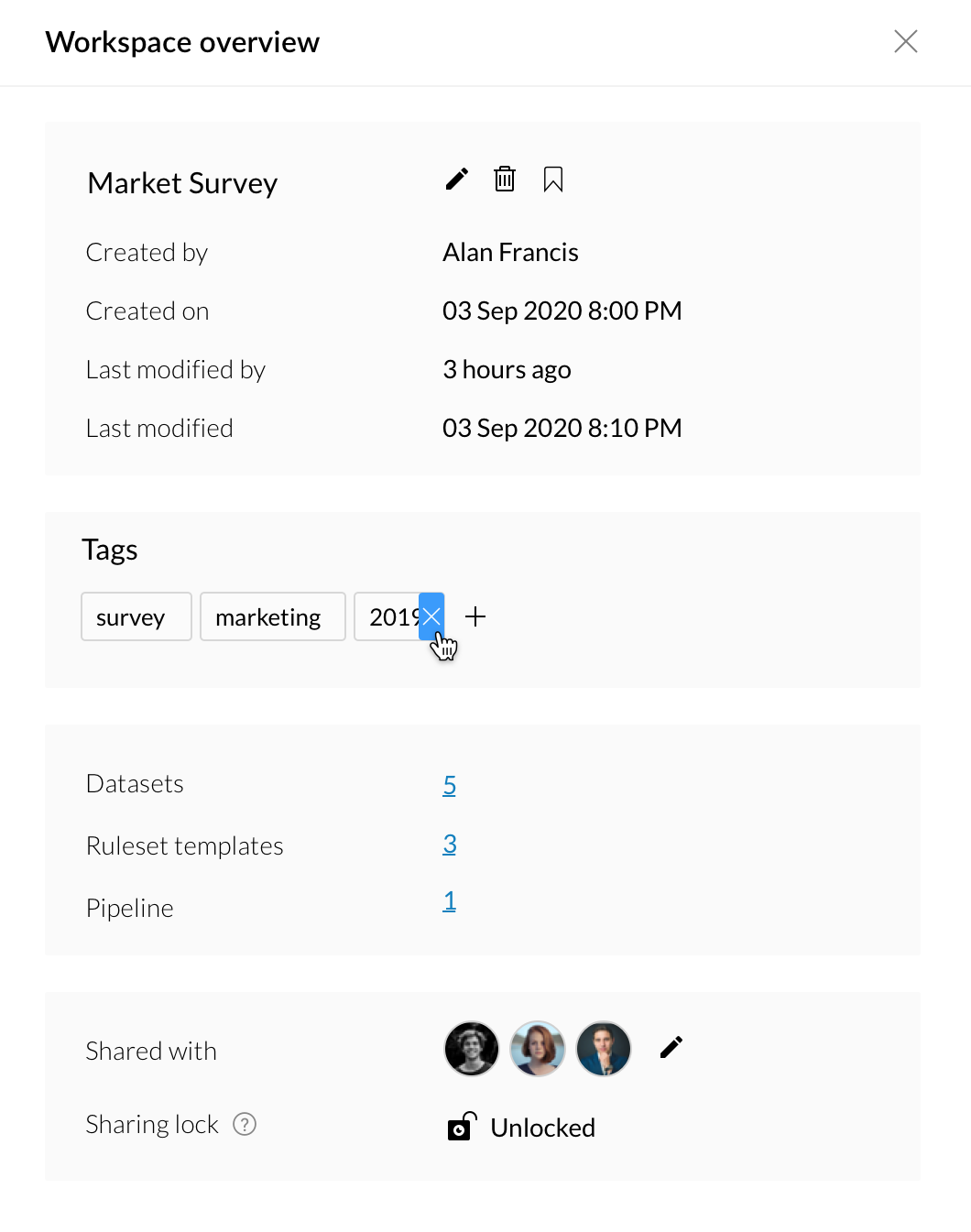This screenshot has width=971, height=1232.
Task: Show Sharing lock help tooltip
Action: 245,1124
